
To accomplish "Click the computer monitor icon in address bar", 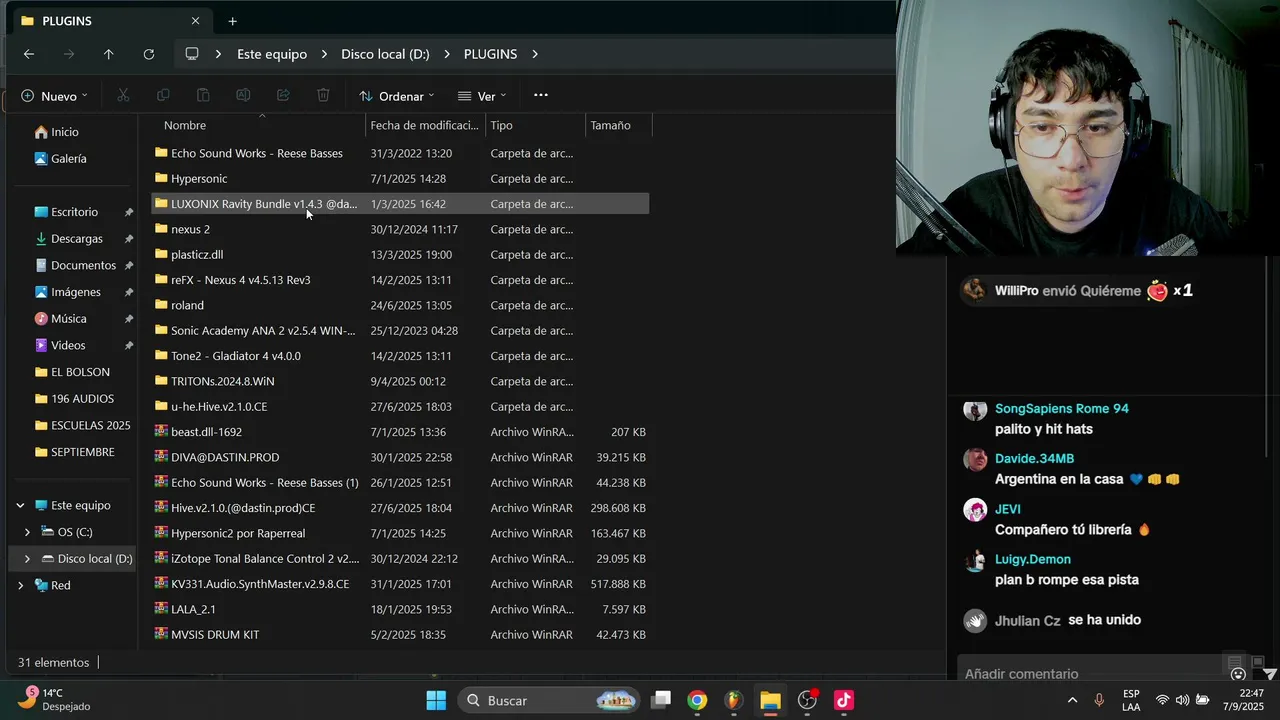I will 192,54.
